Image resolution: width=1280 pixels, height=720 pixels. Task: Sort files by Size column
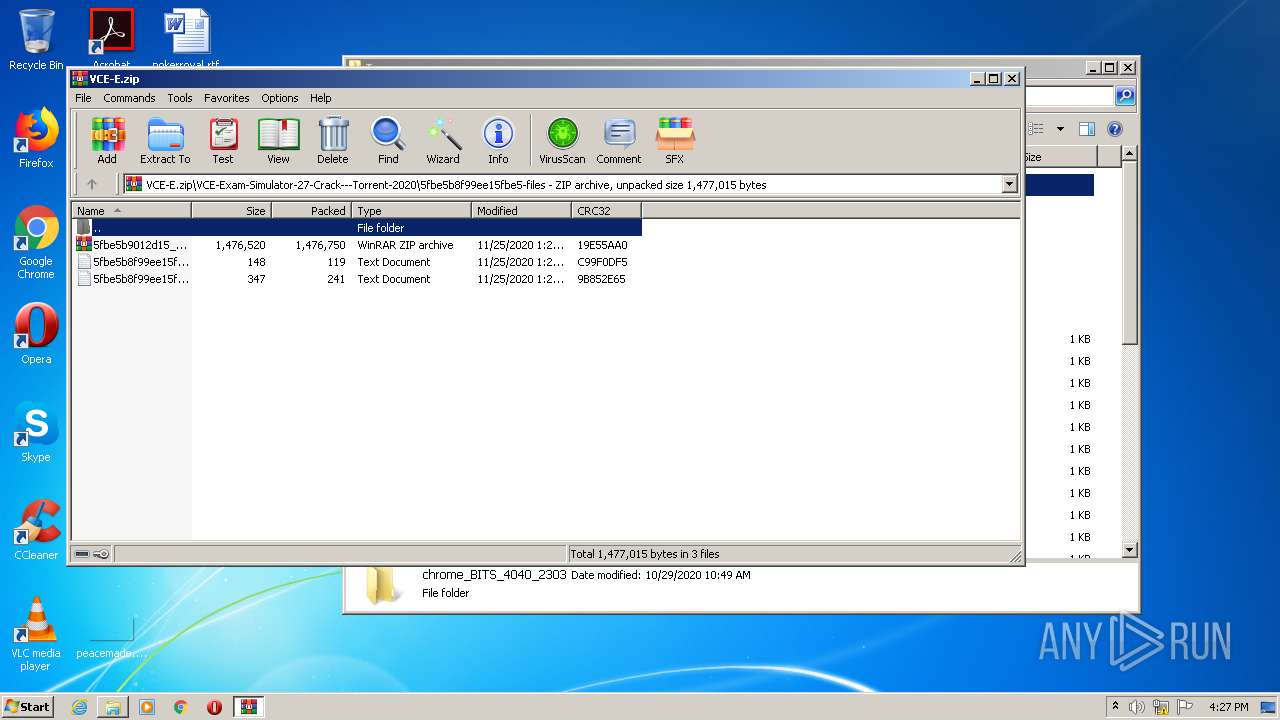coord(232,211)
